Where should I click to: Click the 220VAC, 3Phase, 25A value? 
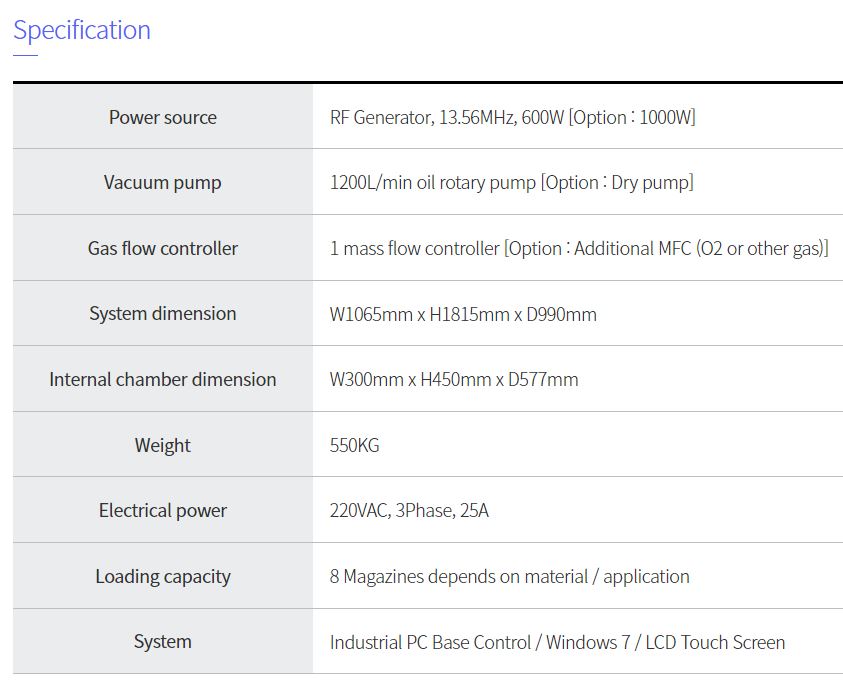(x=409, y=511)
